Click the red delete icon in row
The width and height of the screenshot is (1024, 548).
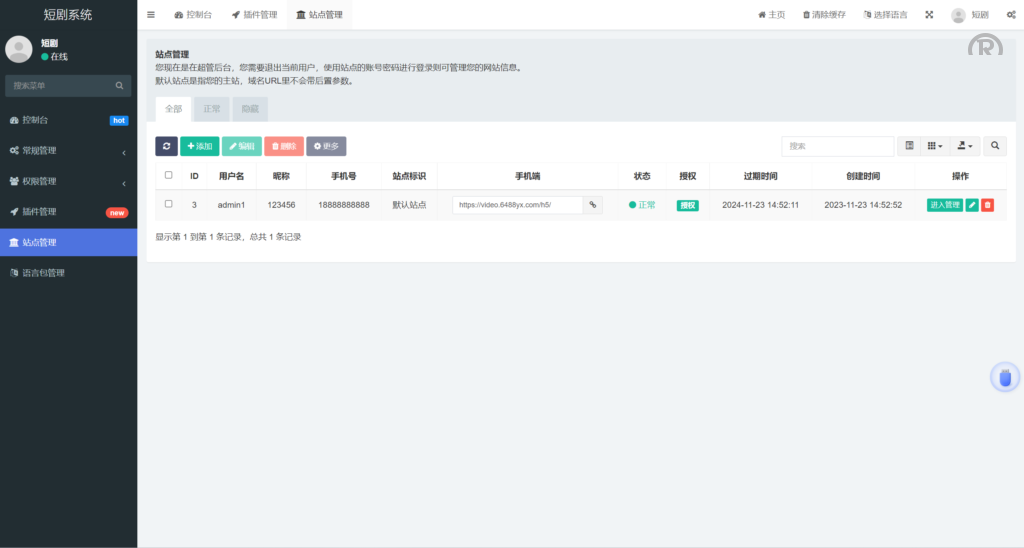click(988, 205)
